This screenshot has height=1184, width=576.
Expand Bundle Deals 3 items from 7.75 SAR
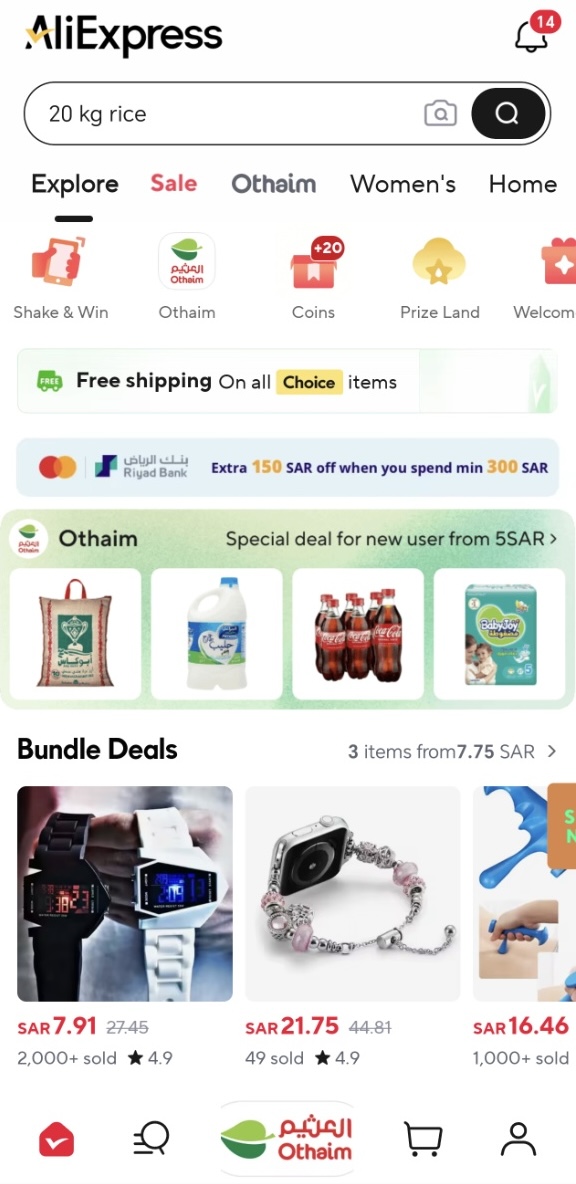[452, 751]
